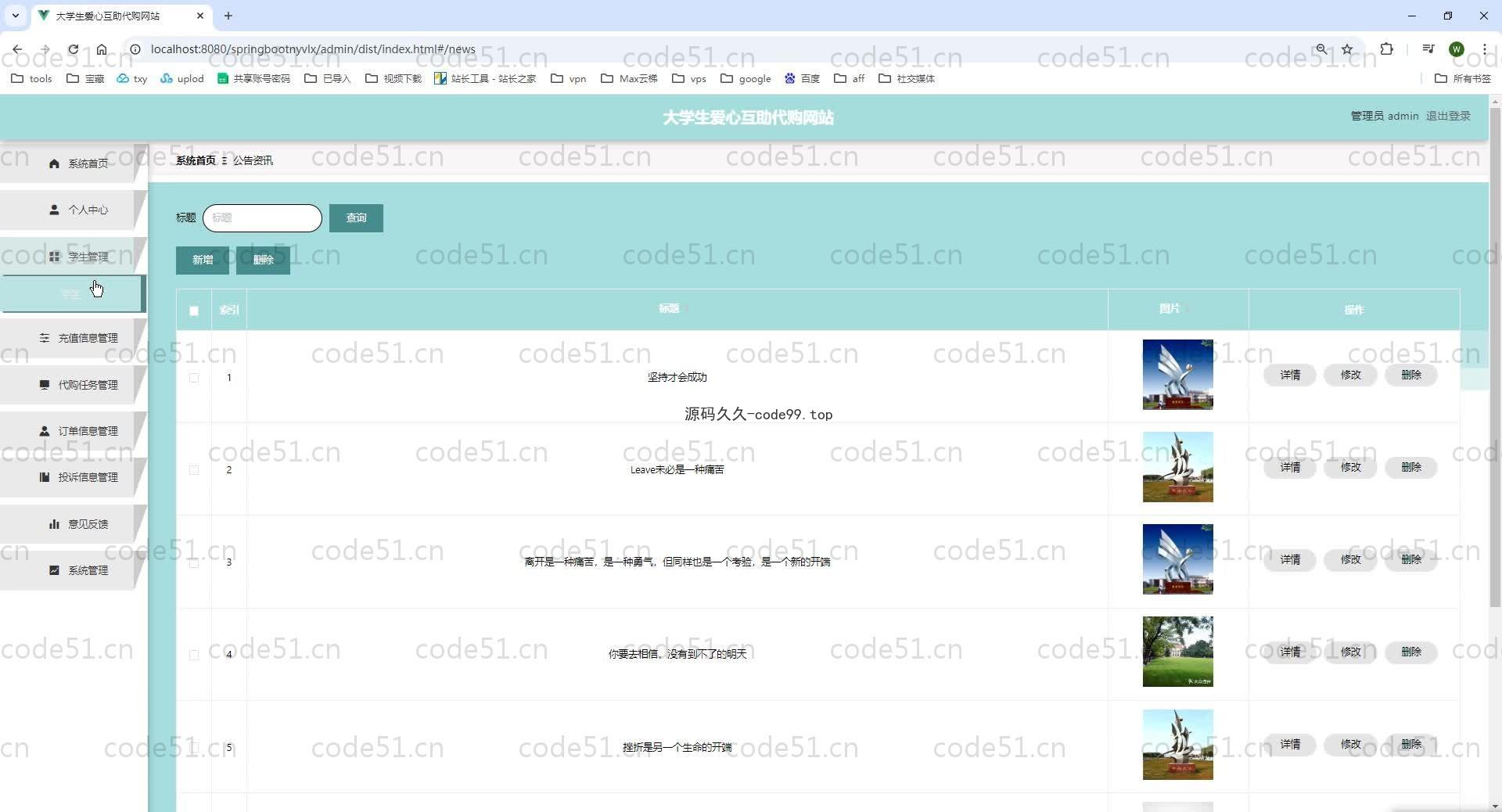Close the 大学生爱心互助代购网站 tab
This screenshot has width=1502, height=812.
(200, 16)
